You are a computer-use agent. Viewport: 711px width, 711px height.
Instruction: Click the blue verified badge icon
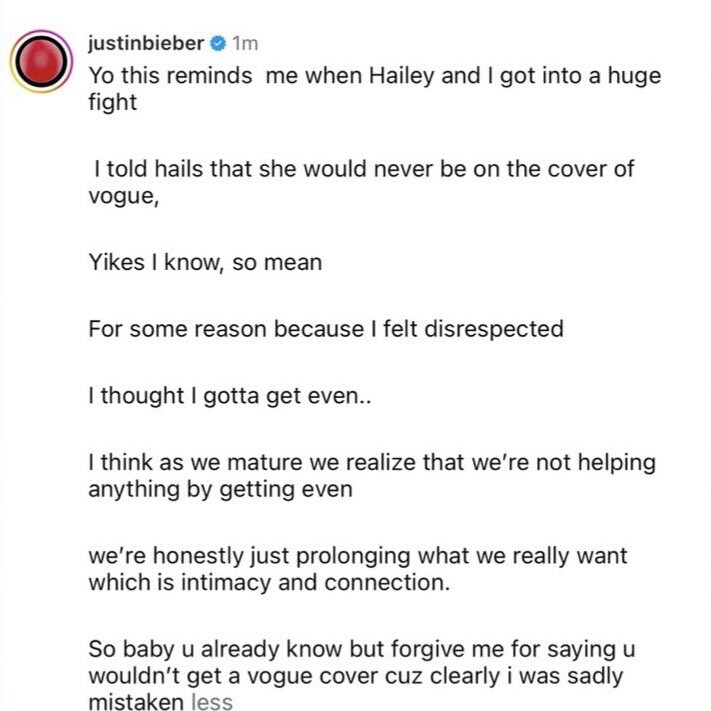(x=217, y=43)
